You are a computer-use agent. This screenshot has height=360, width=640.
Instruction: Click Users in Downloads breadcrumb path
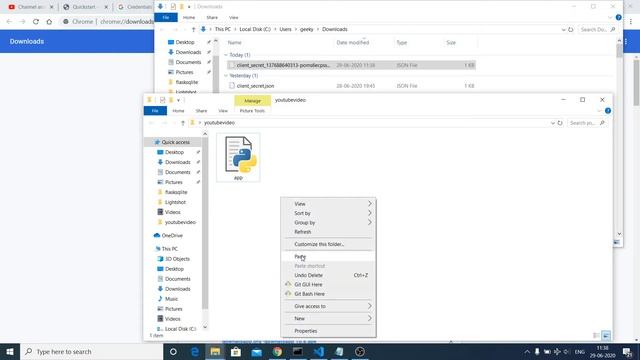tap(285, 29)
